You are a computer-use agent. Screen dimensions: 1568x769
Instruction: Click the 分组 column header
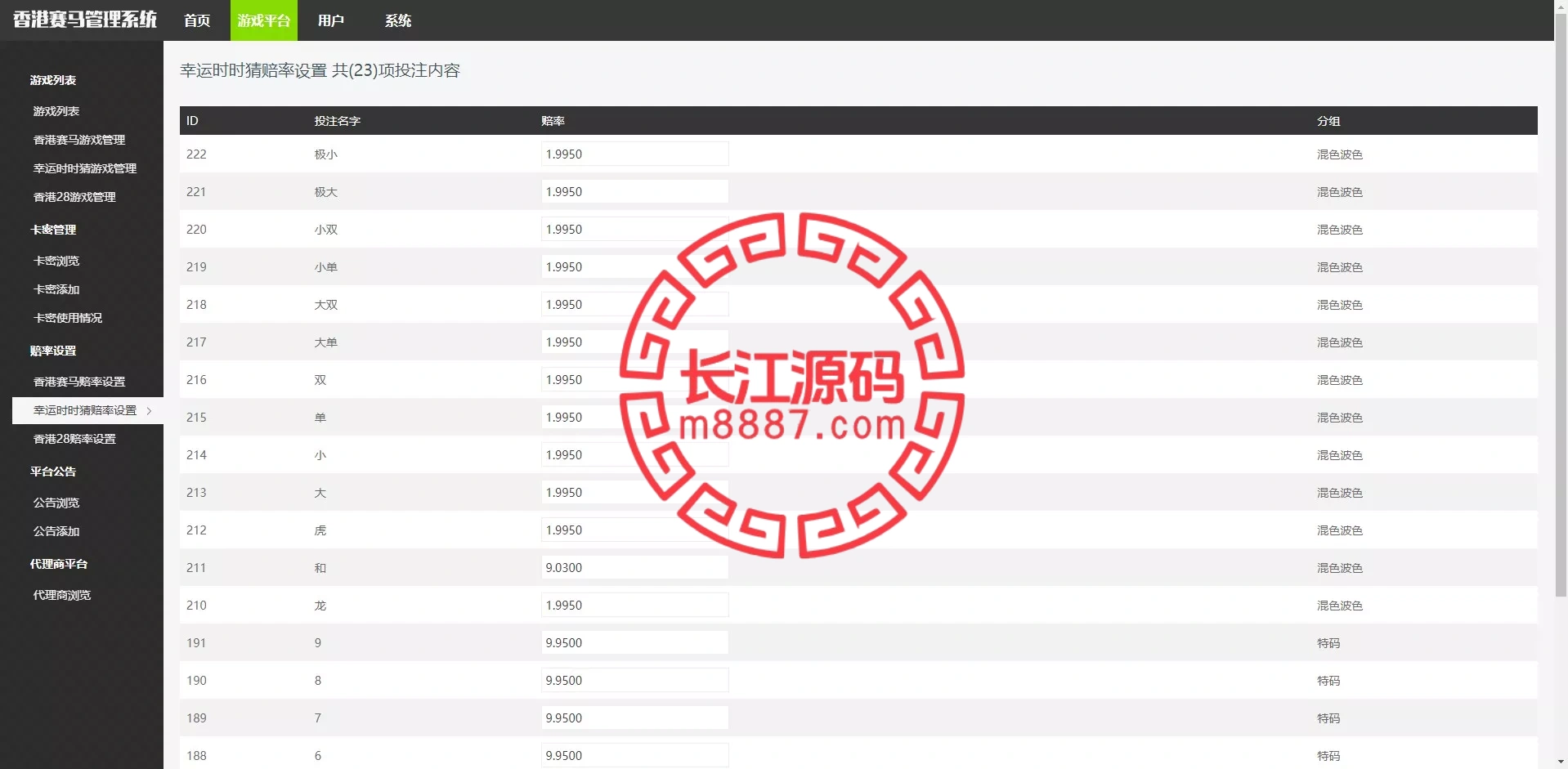[1328, 121]
